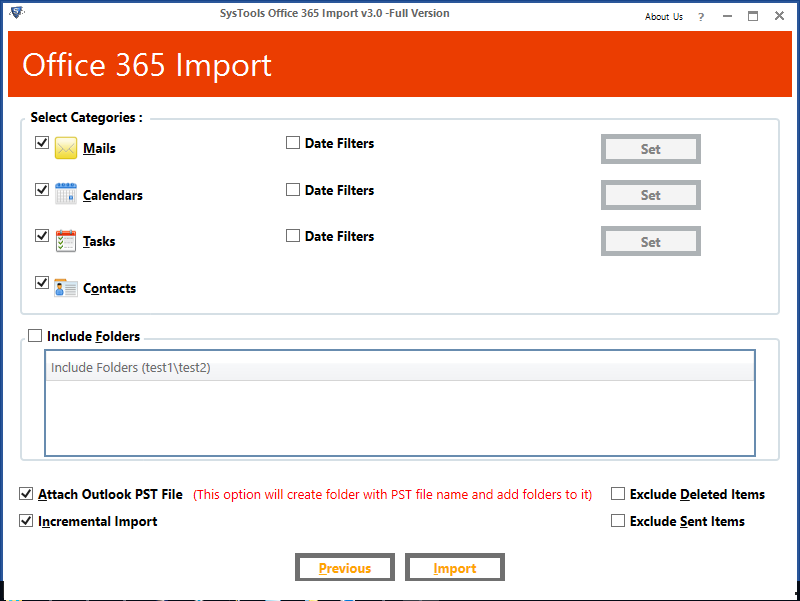Click the Calendars grid icon

[x=66, y=194]
